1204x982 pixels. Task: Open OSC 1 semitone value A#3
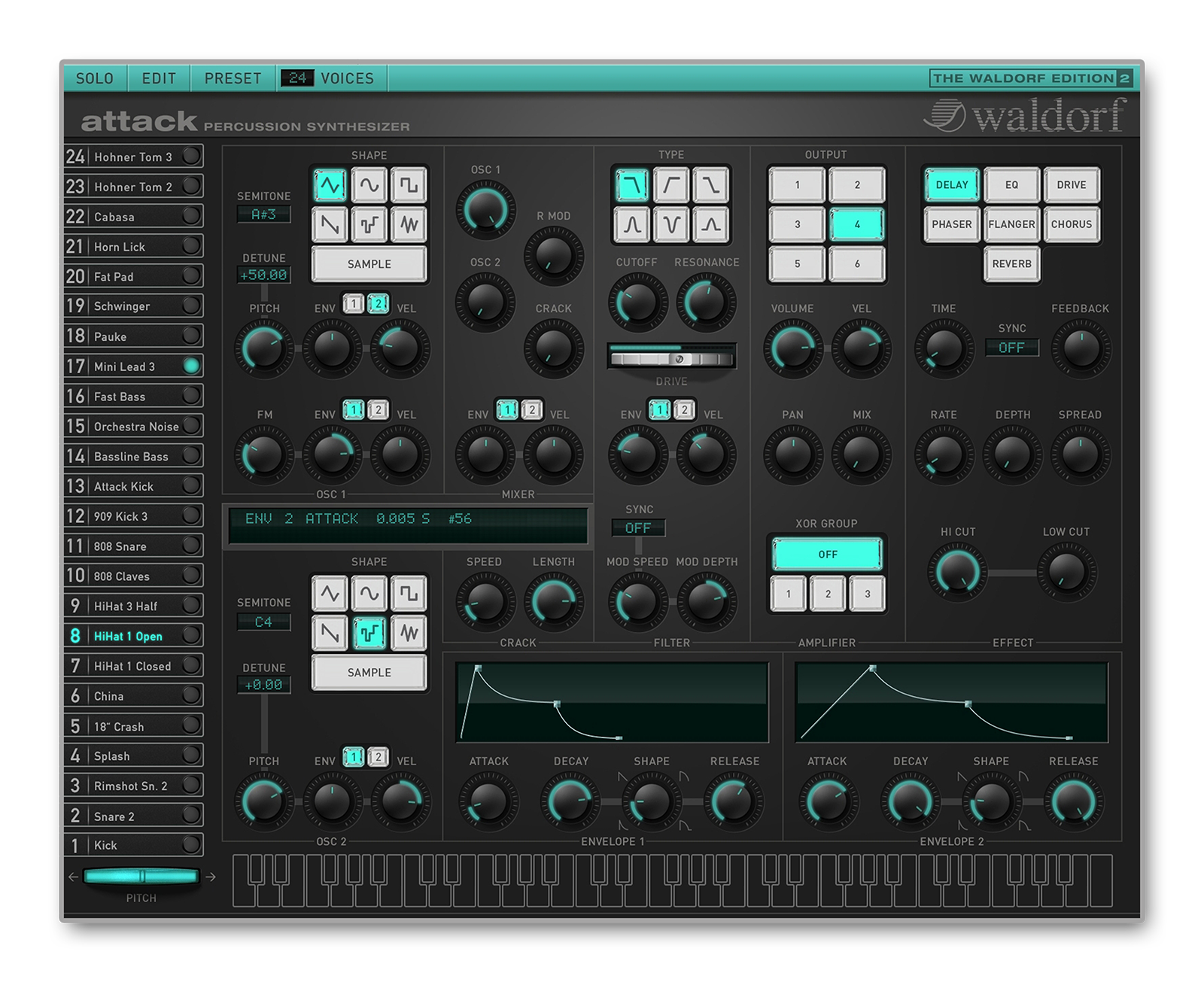(263, 214)
